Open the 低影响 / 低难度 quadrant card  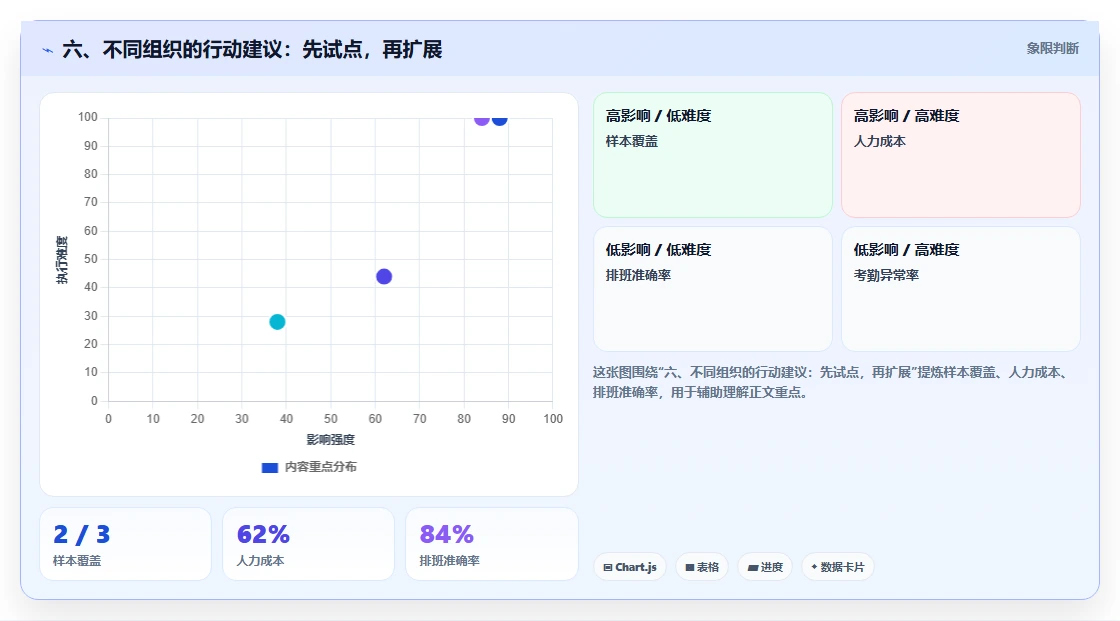pyautogui.click(x=712, y=289)
